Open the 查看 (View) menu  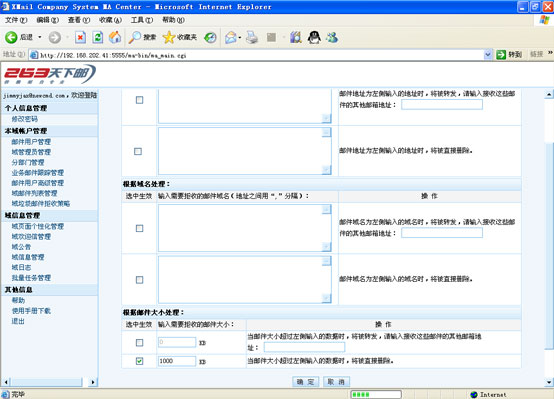point(79,20)
